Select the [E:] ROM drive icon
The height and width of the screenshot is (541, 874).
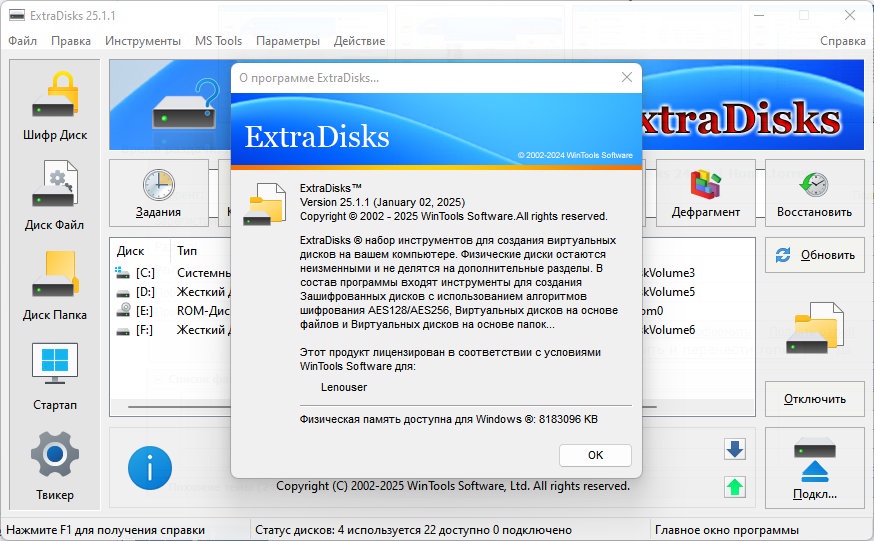tap(123, 310)
